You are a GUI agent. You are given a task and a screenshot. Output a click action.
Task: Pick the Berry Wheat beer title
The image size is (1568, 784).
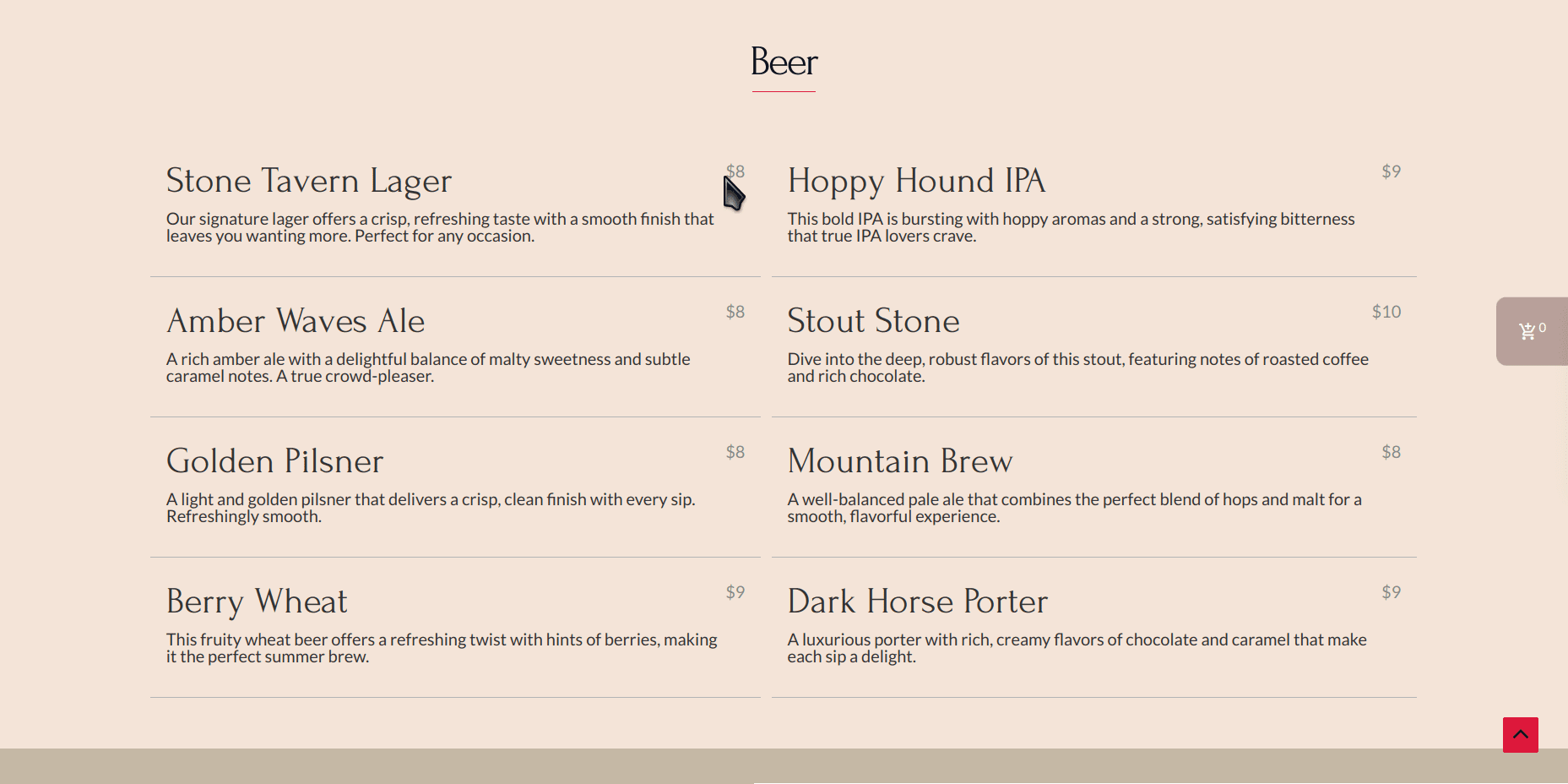coord(257,602)
